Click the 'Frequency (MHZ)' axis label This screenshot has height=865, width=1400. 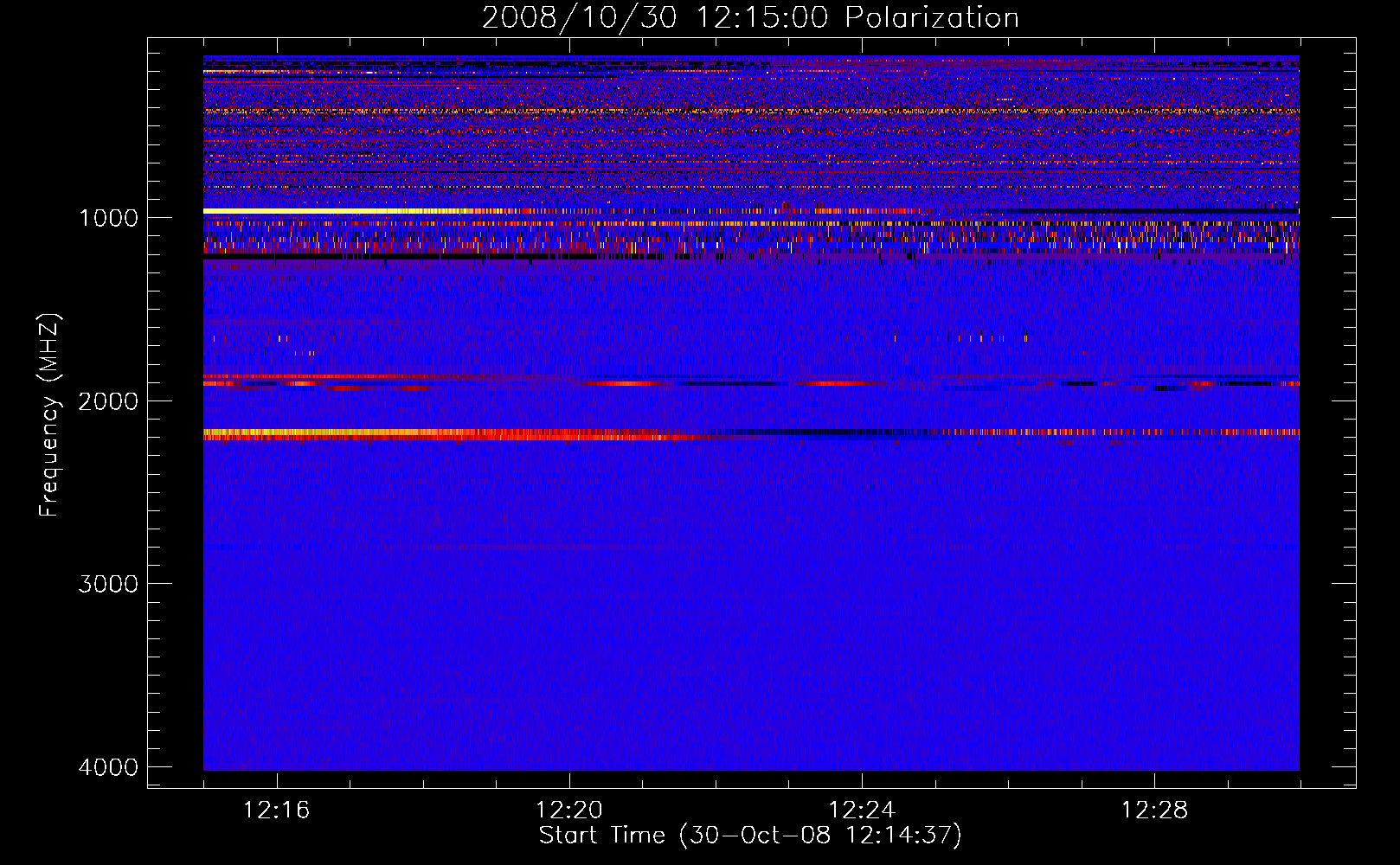tap(49, 415)
